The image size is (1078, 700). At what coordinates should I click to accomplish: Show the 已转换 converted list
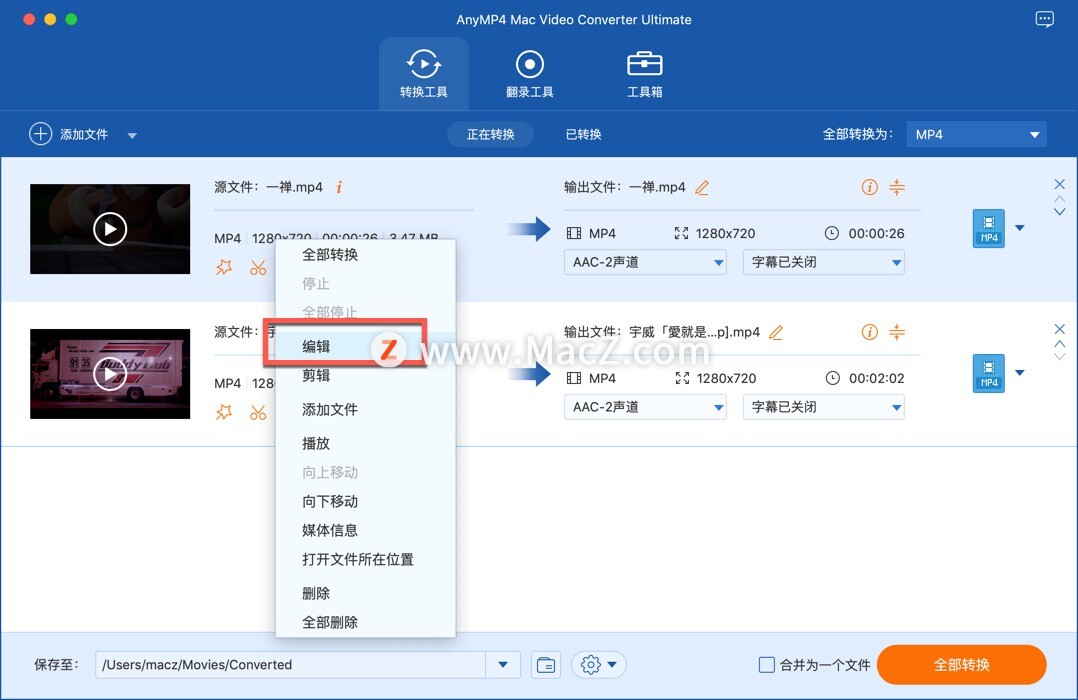click(x=583, y=134)
